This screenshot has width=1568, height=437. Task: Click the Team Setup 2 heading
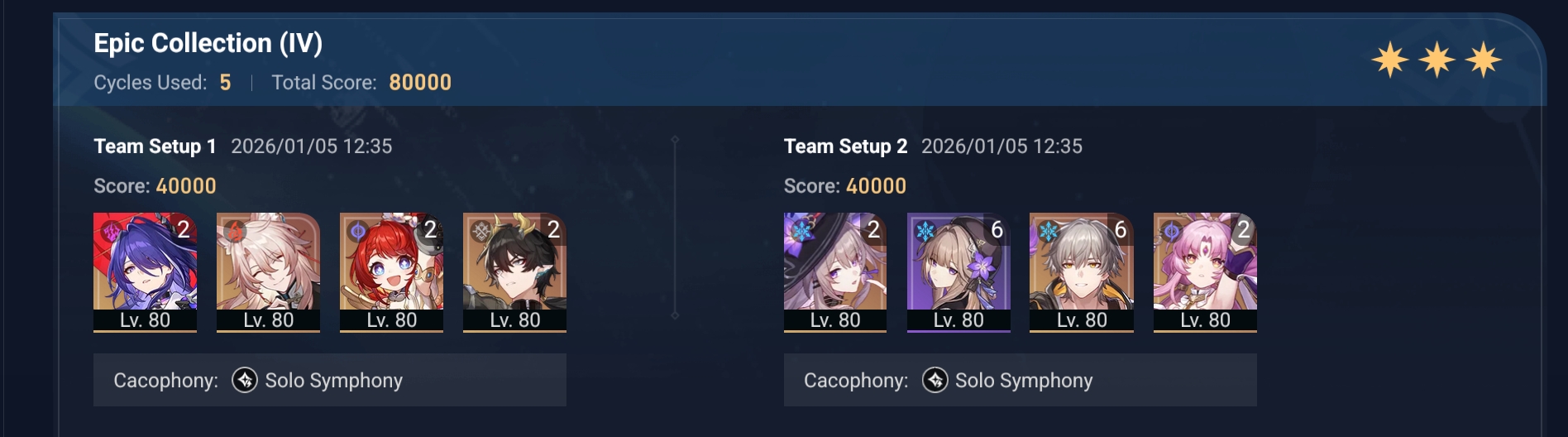pyautogui.click(x=845, y=146)
